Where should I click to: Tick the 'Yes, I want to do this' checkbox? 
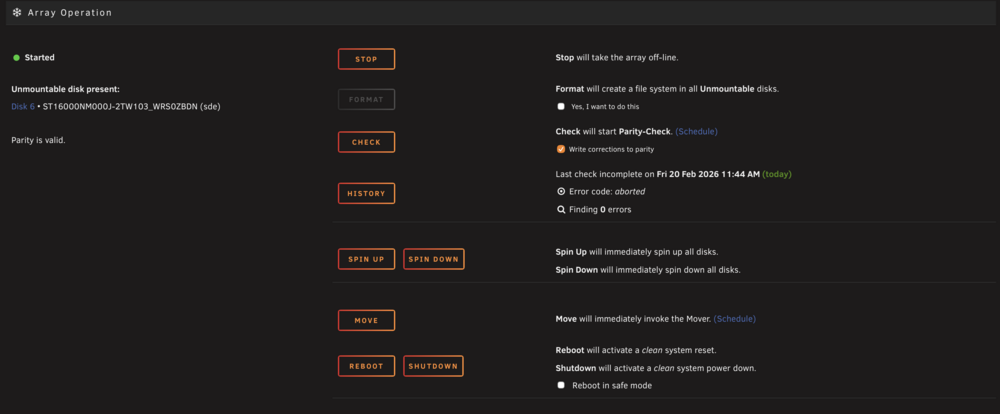(561, 107)
